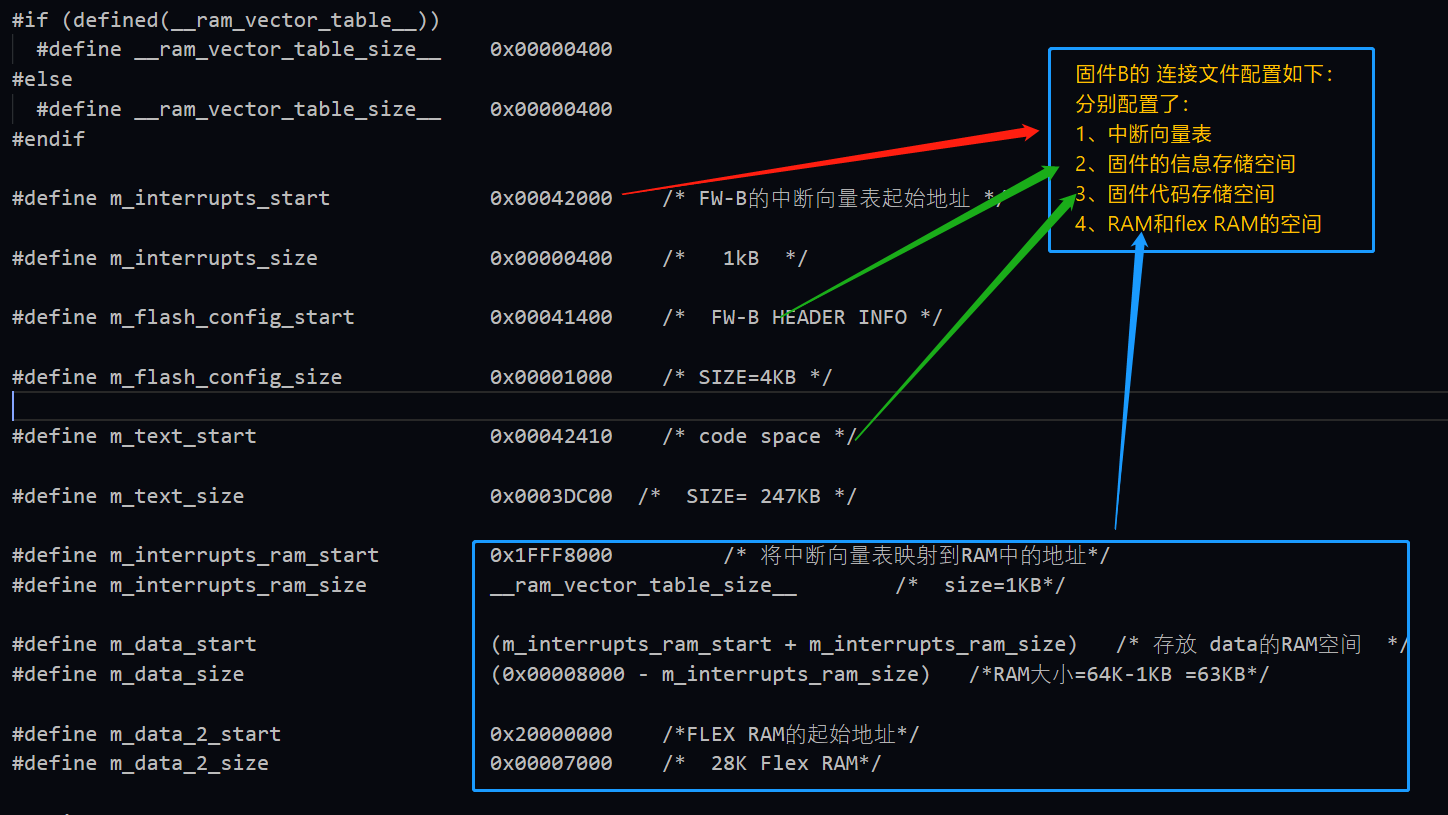Click the value 0x00042000
Viewport: 1448px width, 815px height.
tap(550, 198)
